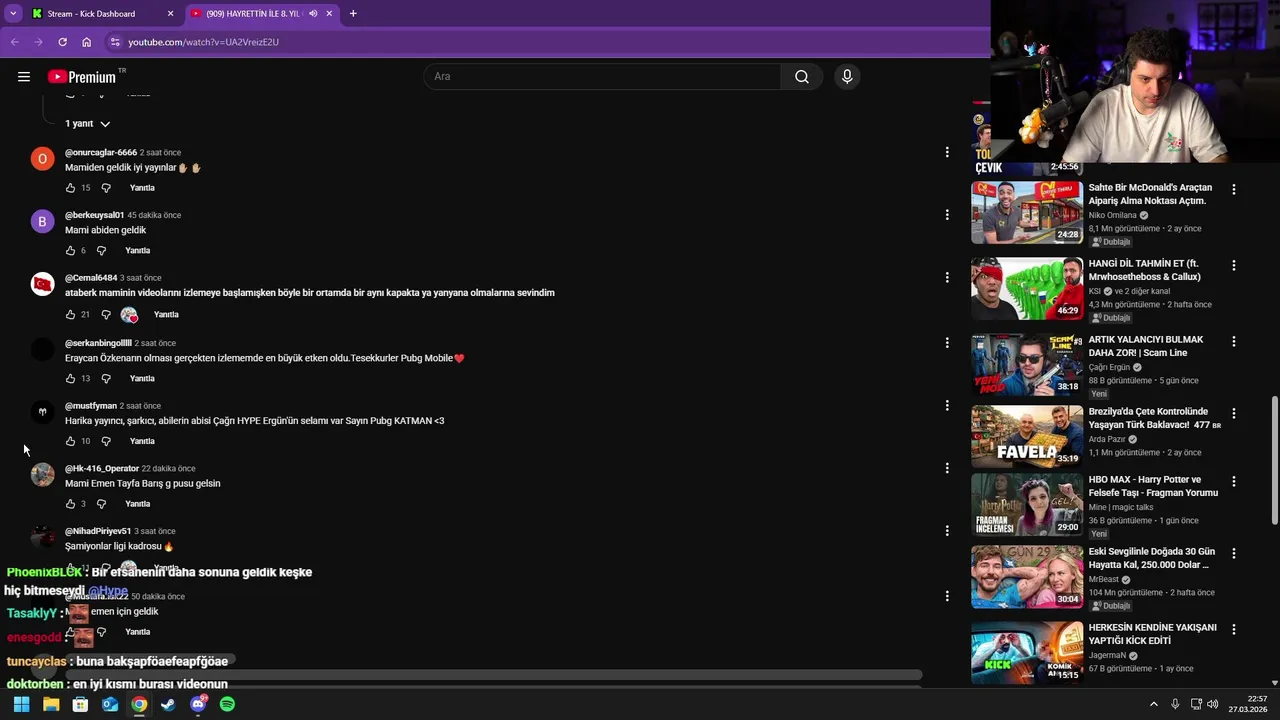Open 'ARTIK YALANCIYI BULMAK DAHA ZOR' video title
This screenshot has height=720, width=1280.
(x=1146, y=346)
